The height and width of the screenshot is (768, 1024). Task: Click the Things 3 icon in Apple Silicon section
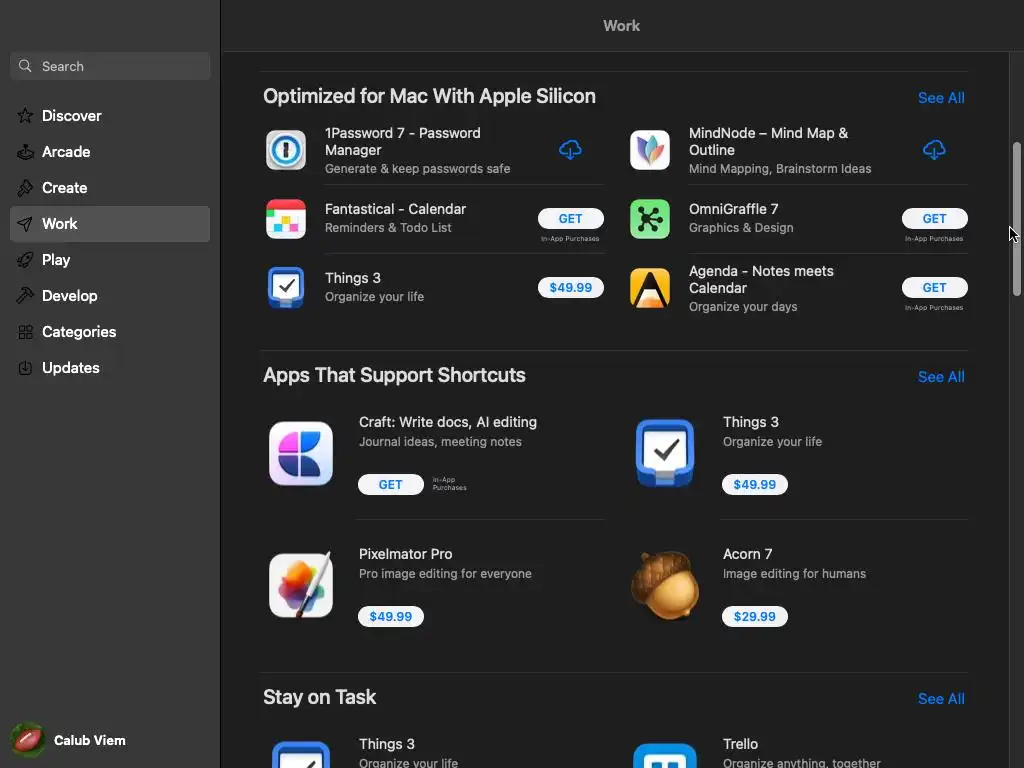click(x=286, y=287)
